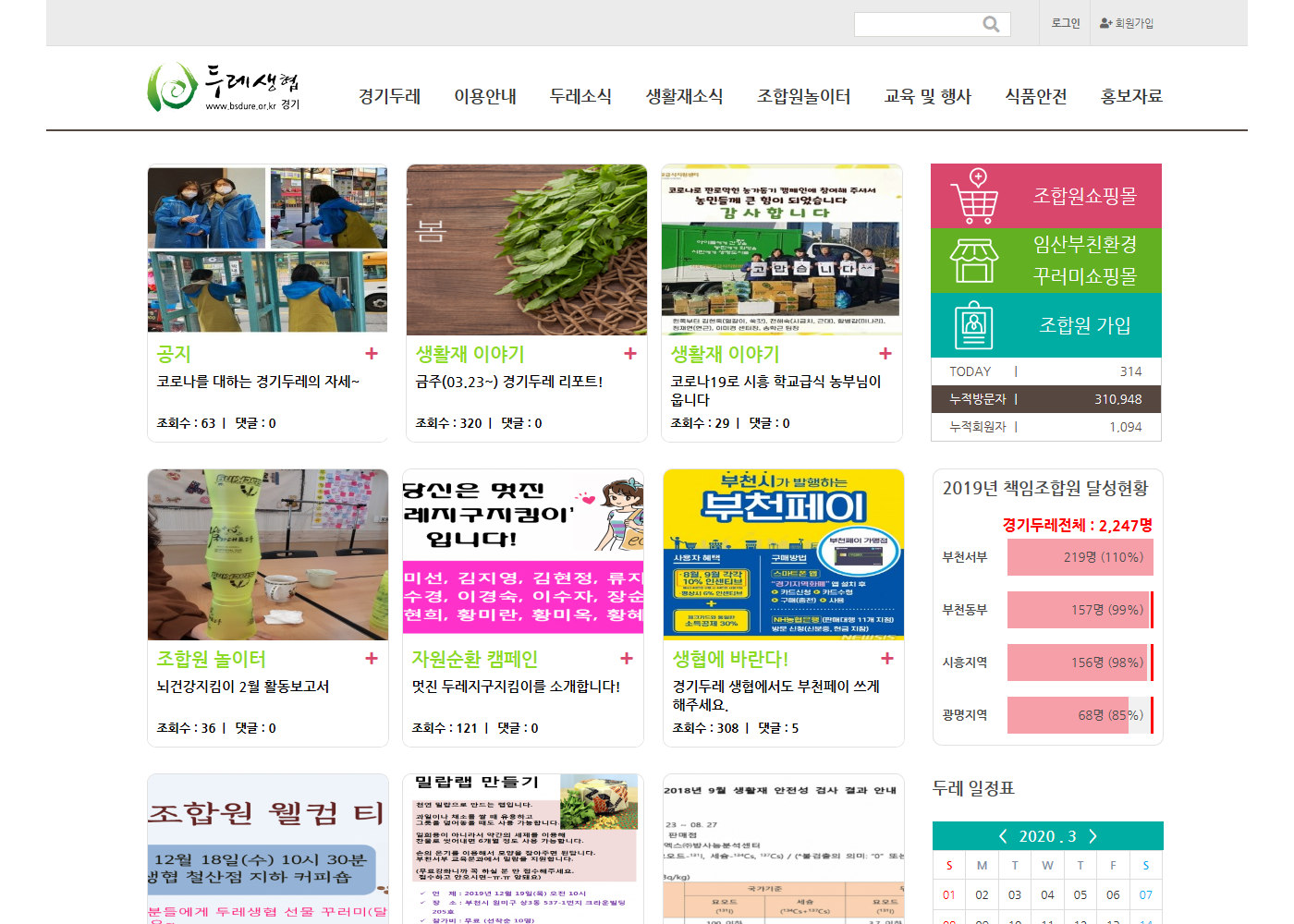Click the plus icon beside 공지
This screenshot has width=1294, height=924.
point(372,353)
